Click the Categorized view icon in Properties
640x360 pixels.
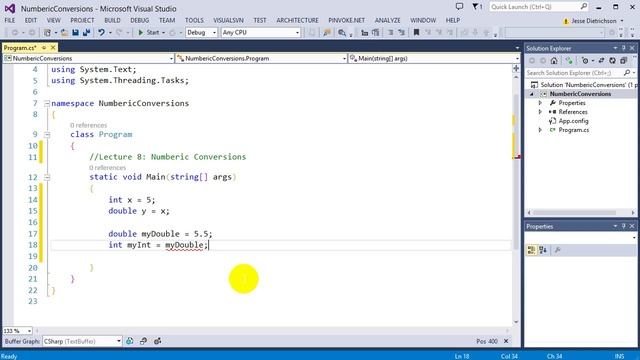(531, 250)
